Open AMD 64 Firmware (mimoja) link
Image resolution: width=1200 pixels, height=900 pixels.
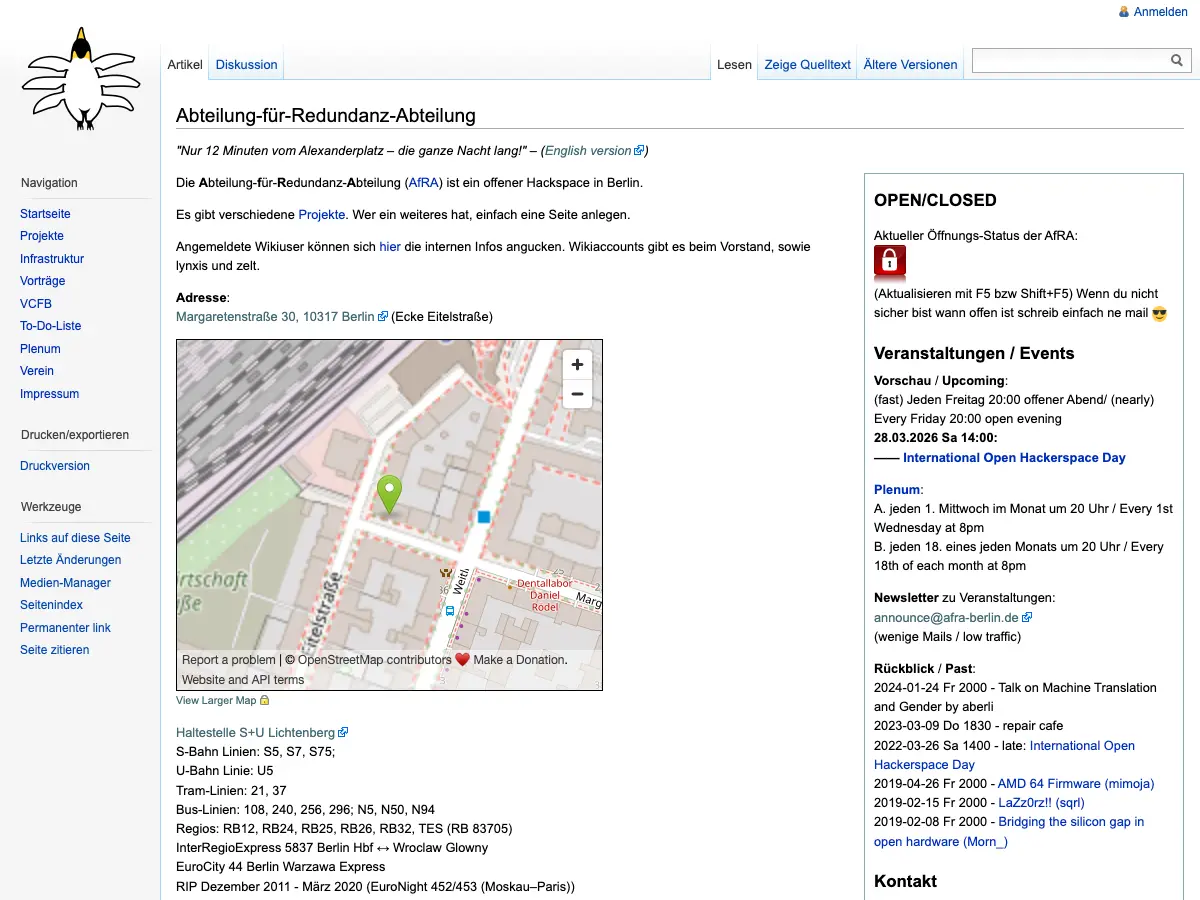point(1076,784)
